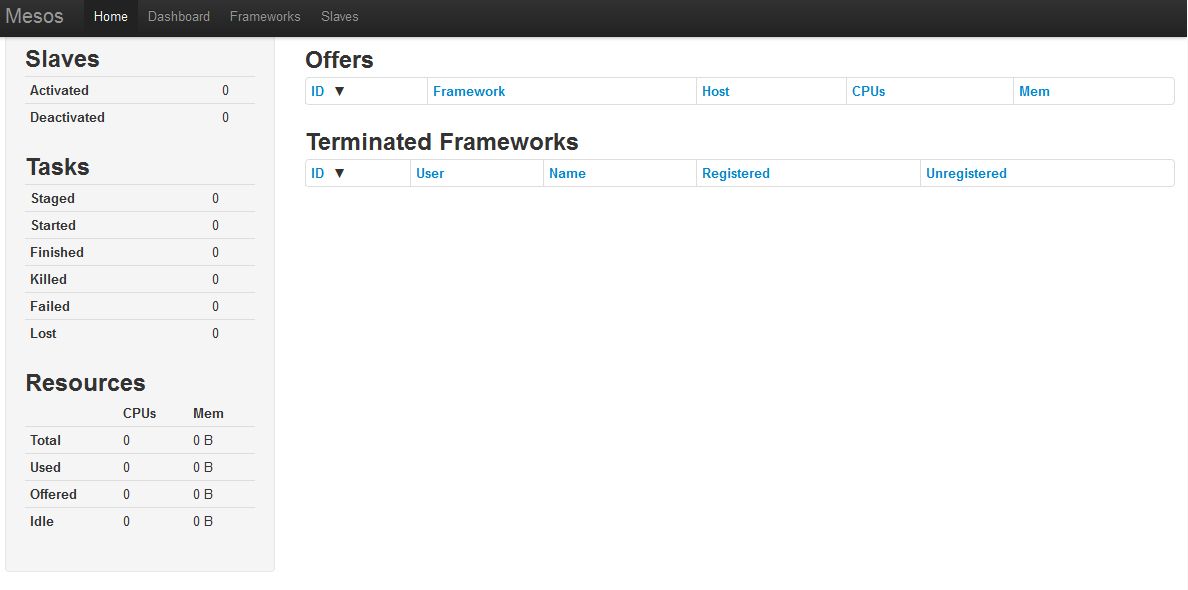Screen dimensions: 1188x590
Task: Sort Offers by Framework column
Action: click(x=469, y=92)
